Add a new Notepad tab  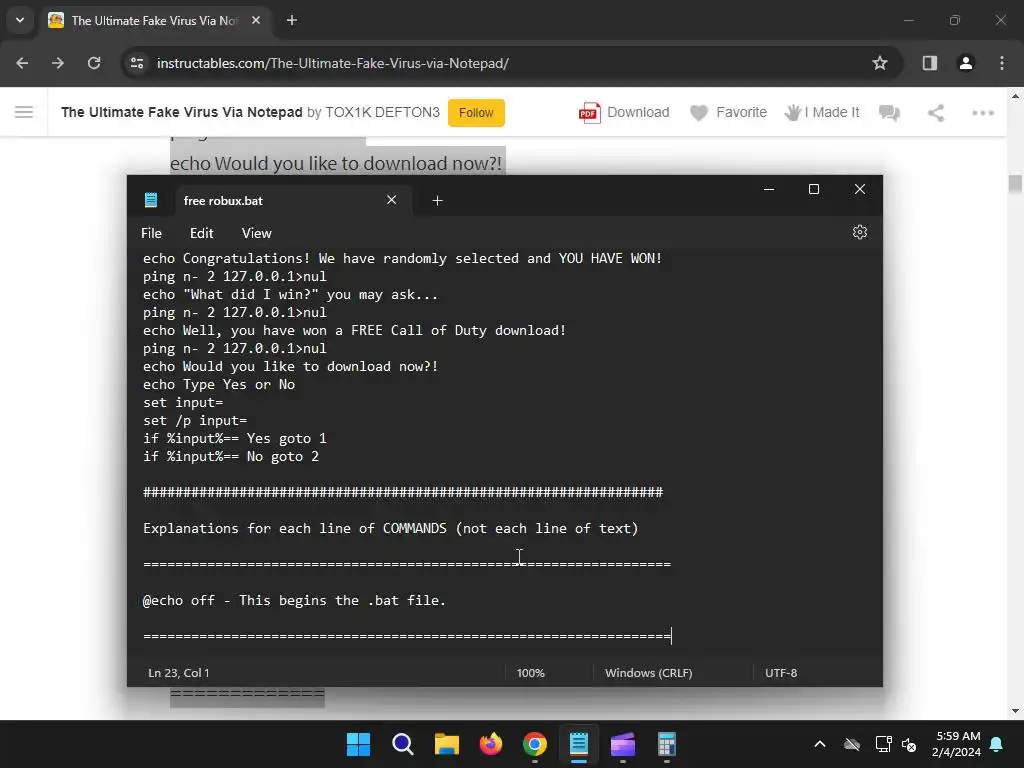tap(438, 200)
